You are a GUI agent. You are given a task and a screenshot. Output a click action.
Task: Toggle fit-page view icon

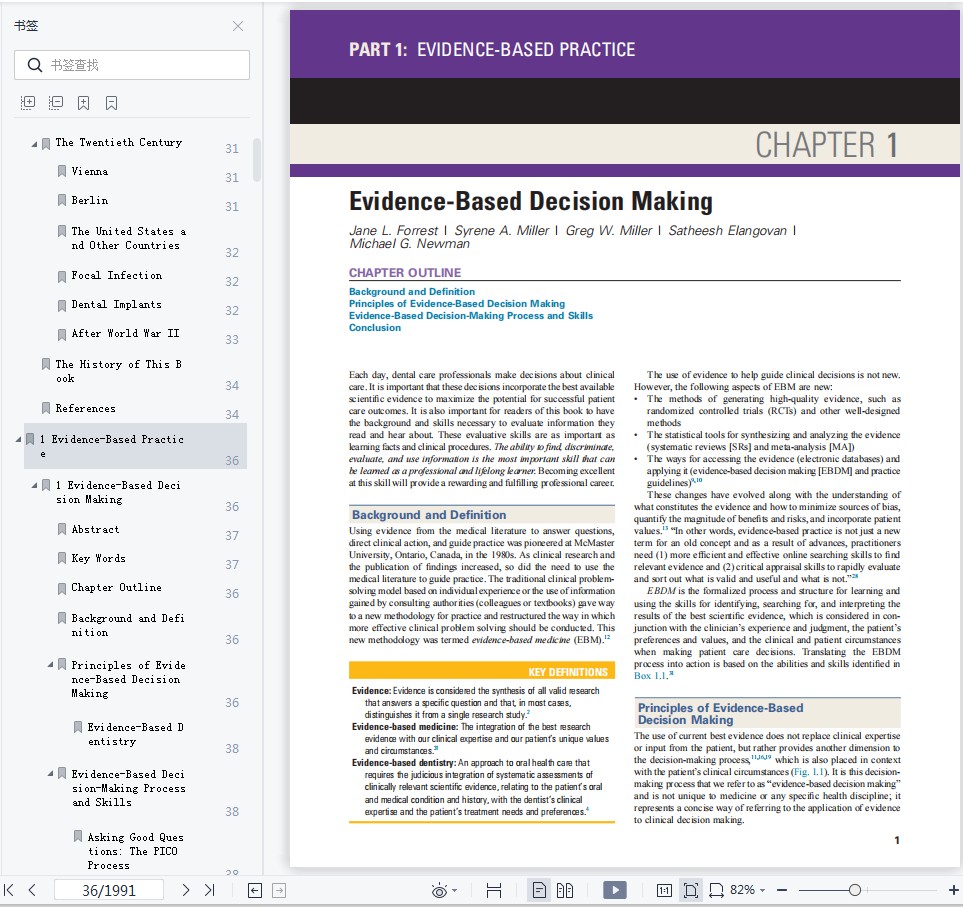click(x=690, y=890)
